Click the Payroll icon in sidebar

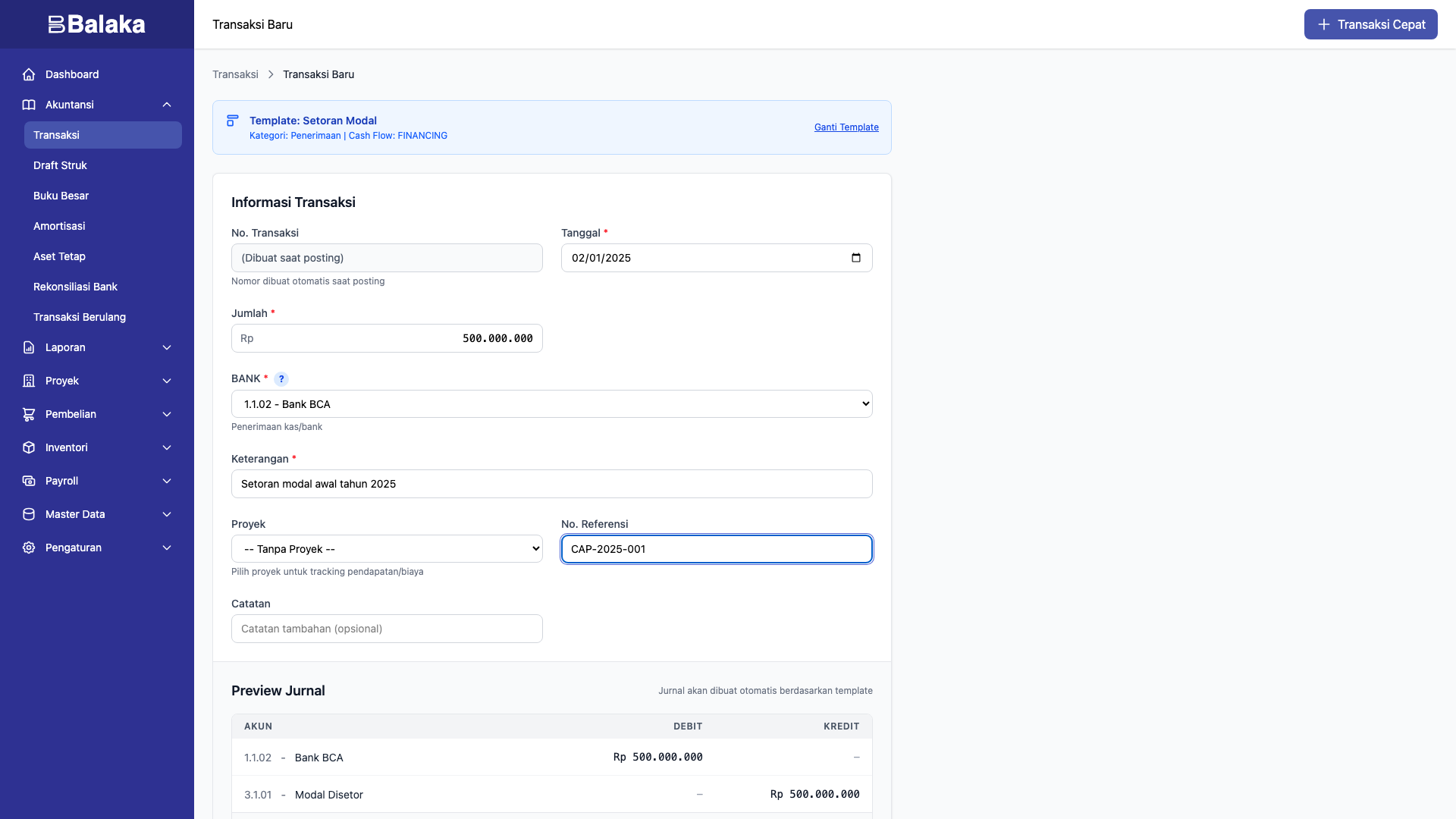click(29, 481)
